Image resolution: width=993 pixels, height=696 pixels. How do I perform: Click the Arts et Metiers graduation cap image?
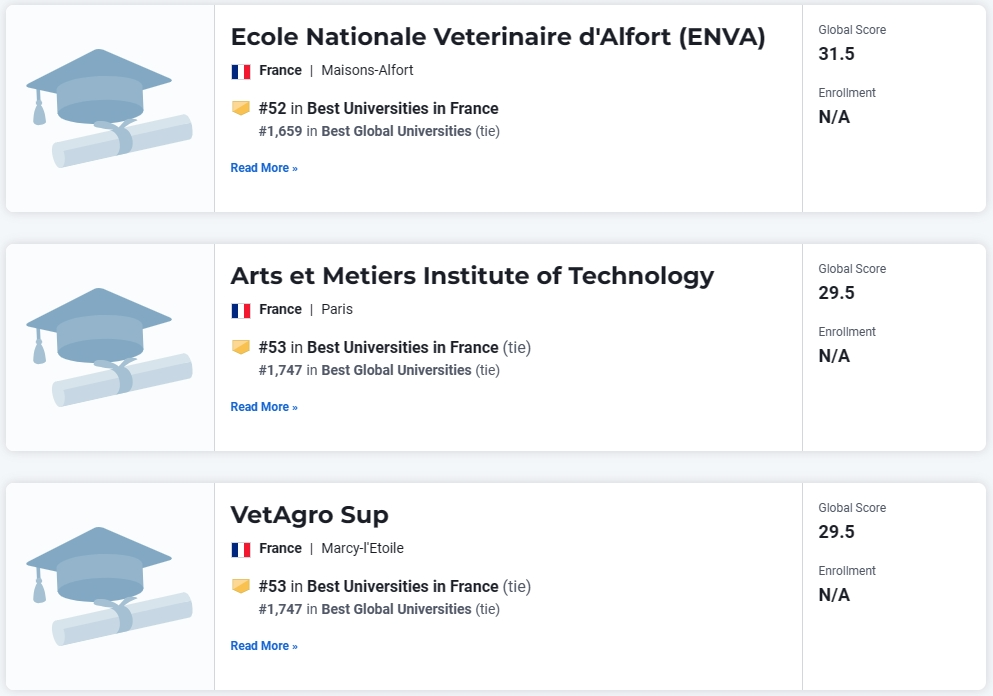[109, 347]
